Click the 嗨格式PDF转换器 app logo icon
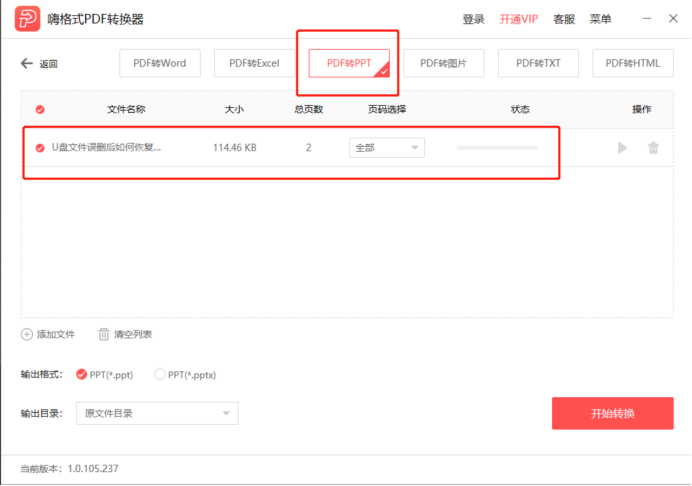692x486 pixels. point(27,19)
